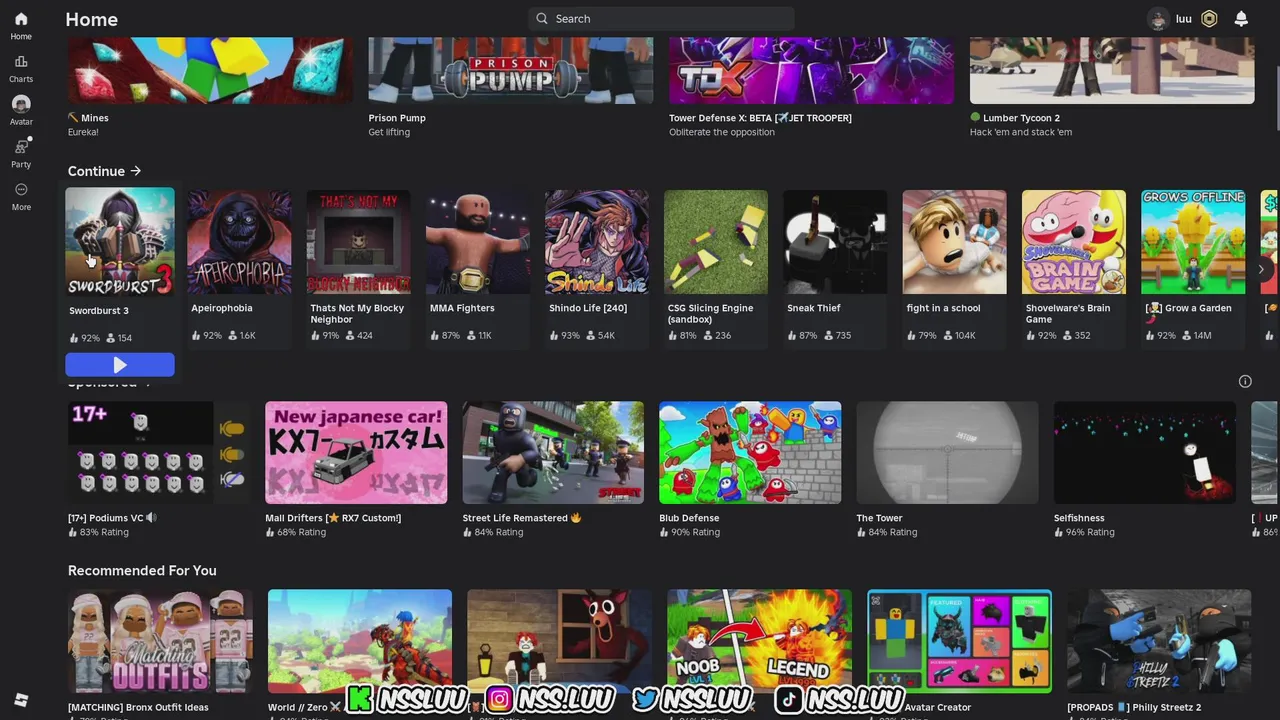The width and height of the screenshot is (1280, 720).
Task: Open the MMA Fighters thumbnail
Action: tap(477, 242)
